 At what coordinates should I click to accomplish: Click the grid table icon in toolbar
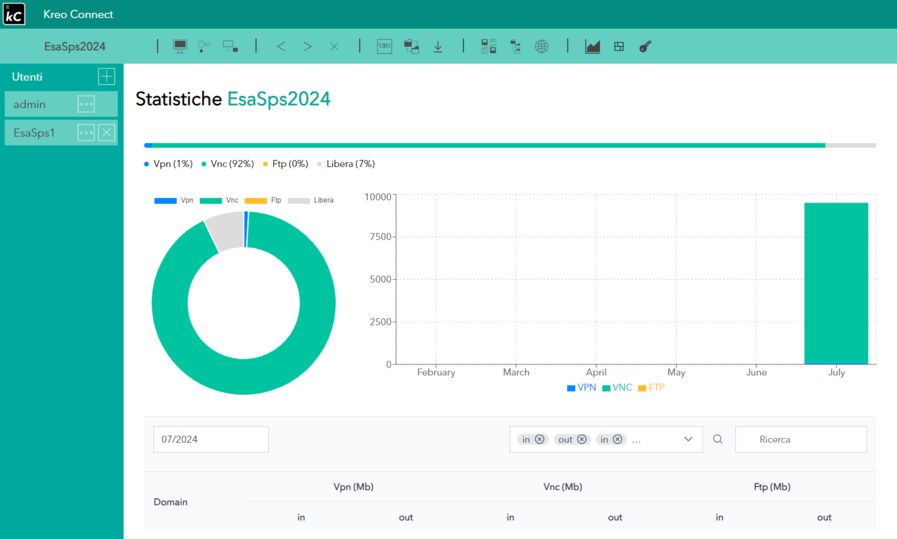pos(619,46)
